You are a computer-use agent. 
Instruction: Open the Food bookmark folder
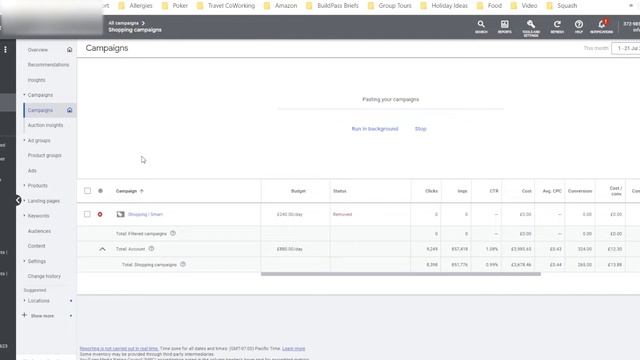coord(489,6)
